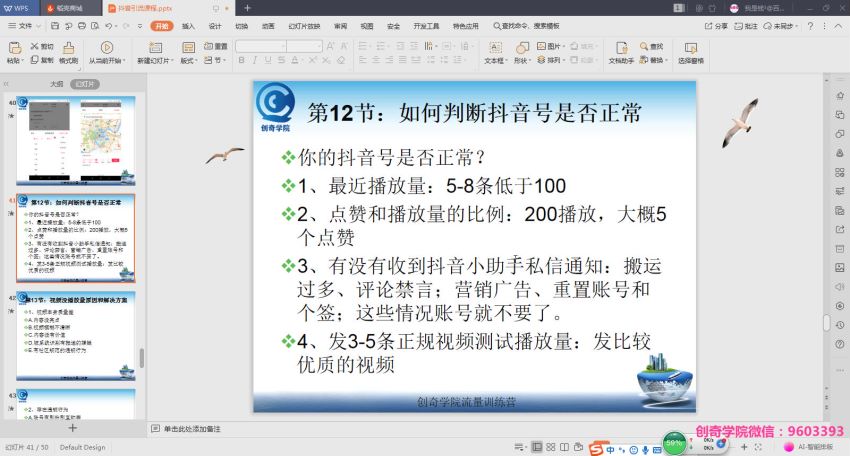
Task: Open the font size combo box
Action: coord(305,46)
